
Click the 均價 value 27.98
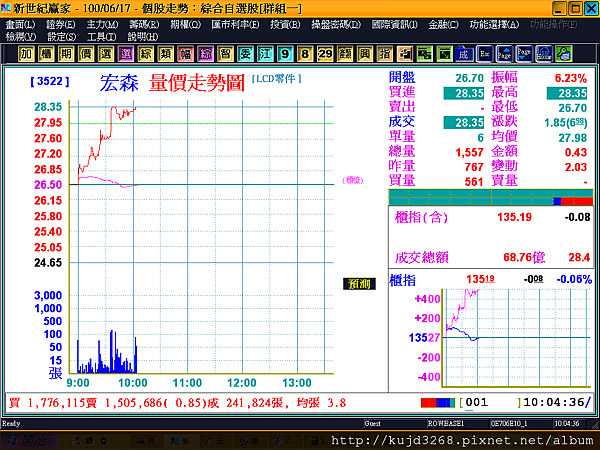point(572,138)
